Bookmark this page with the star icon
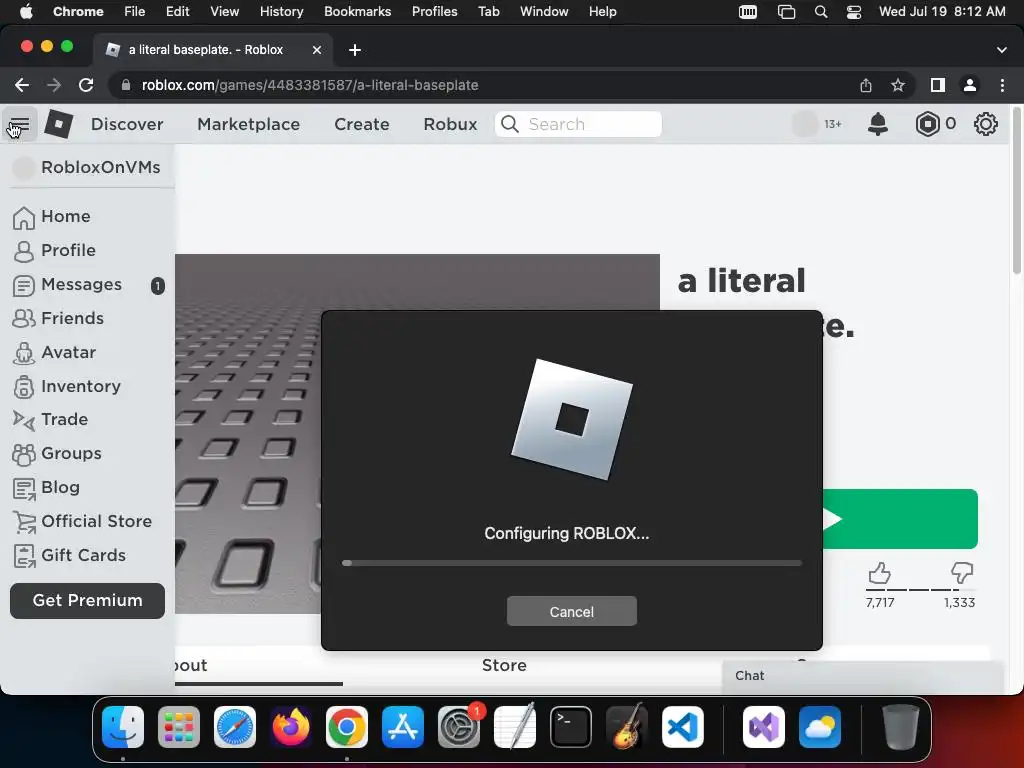The image size is (1024, 768). pos(898,85)
